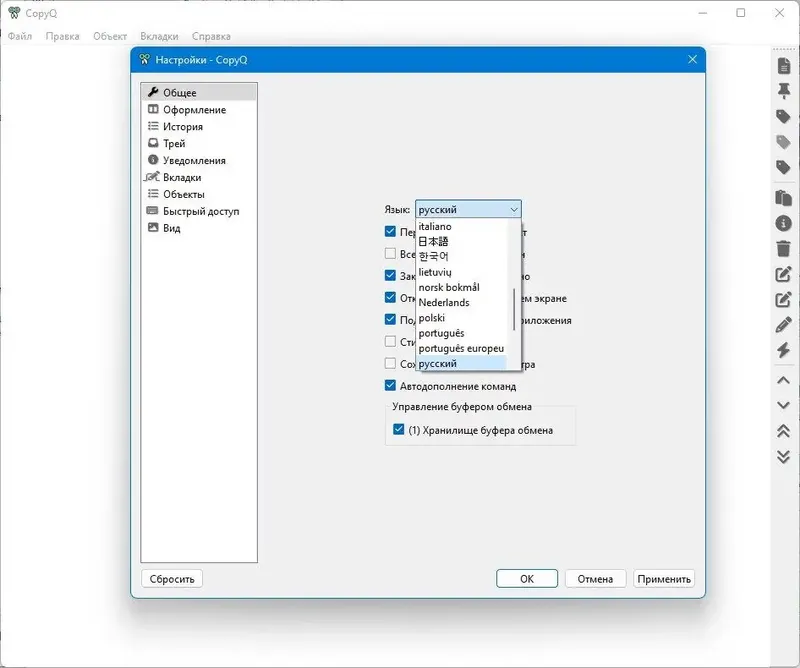The width and height of the screenshot is (800, 668).
Task: Uncheck "Автодополнение команд" checkbox
Action: pos(390,385)
